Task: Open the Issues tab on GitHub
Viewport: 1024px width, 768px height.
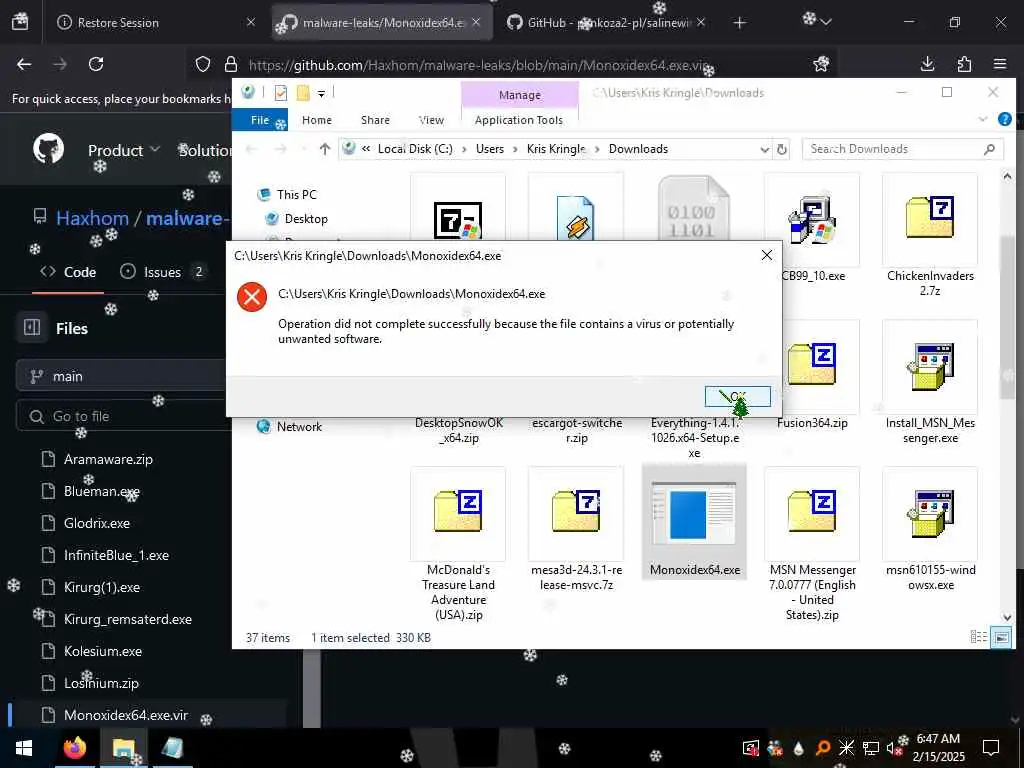Action: 163,272
